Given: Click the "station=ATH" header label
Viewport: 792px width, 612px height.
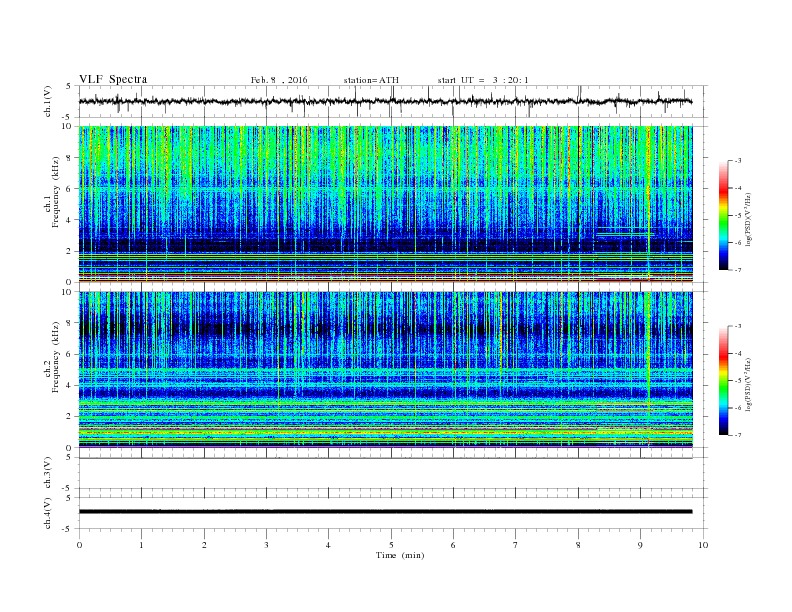Looking at the screenshot, I should coord(371,80).
